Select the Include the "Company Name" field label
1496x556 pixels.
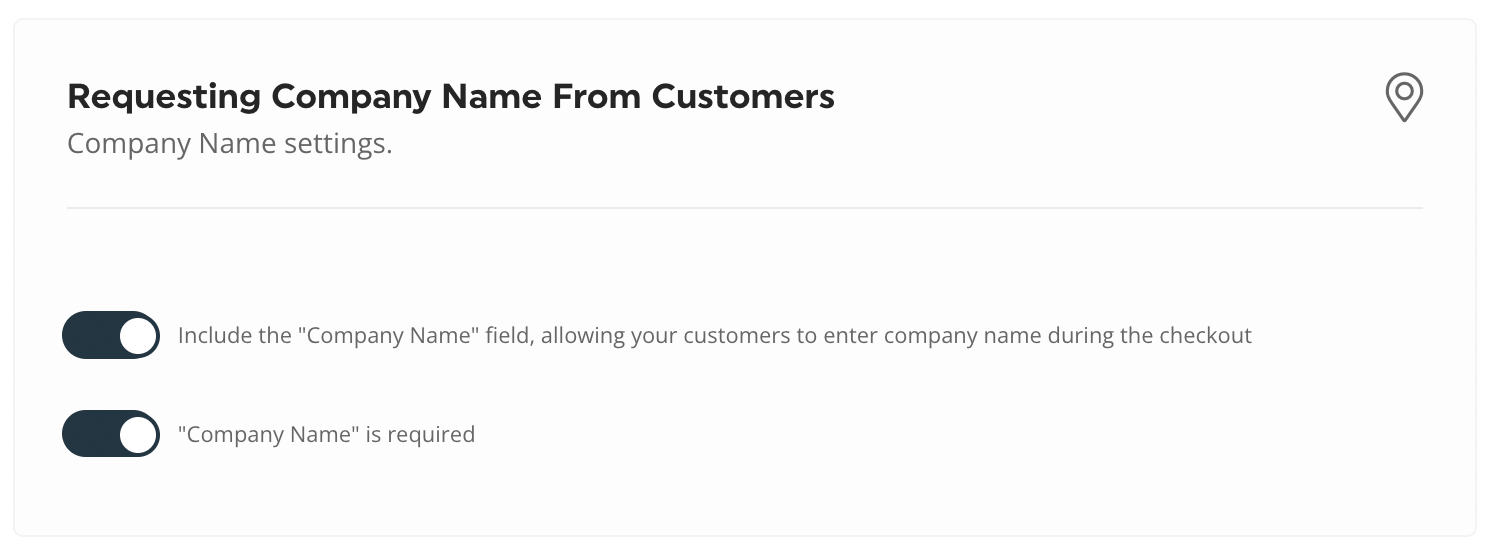click(715, 335)
